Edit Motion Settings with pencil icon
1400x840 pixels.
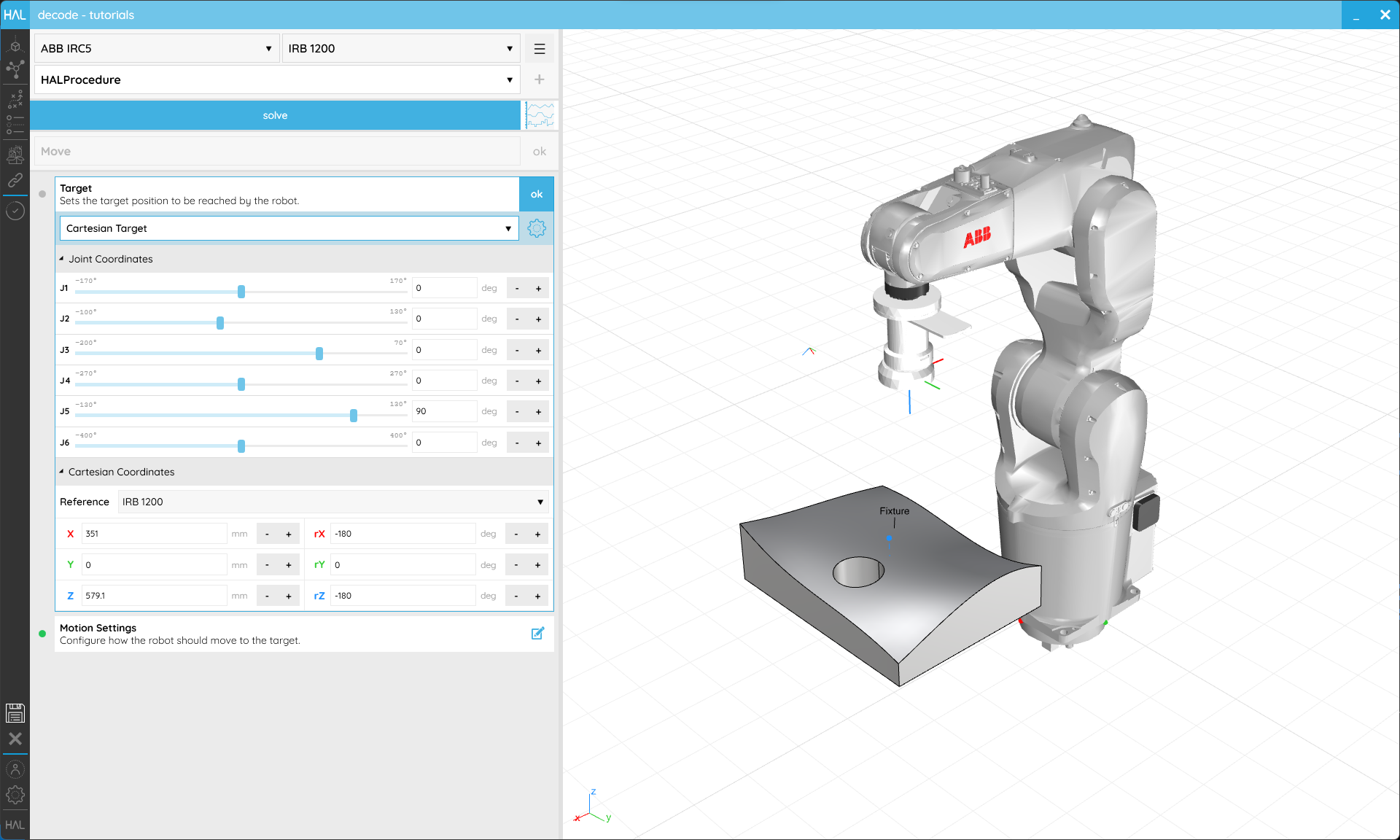pos(537,634)
